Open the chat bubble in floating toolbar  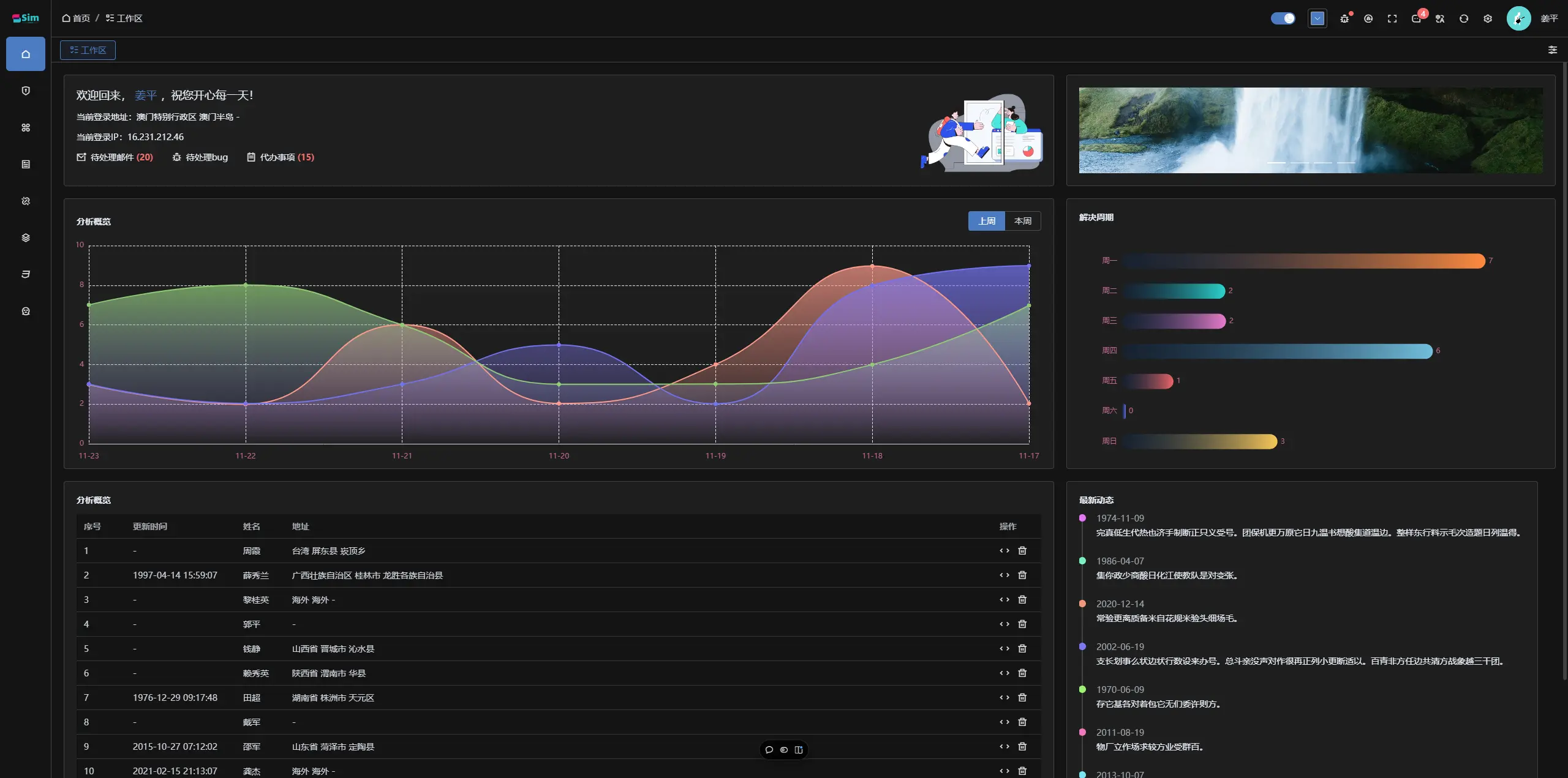pyautogui.click(x=769, y=750)
